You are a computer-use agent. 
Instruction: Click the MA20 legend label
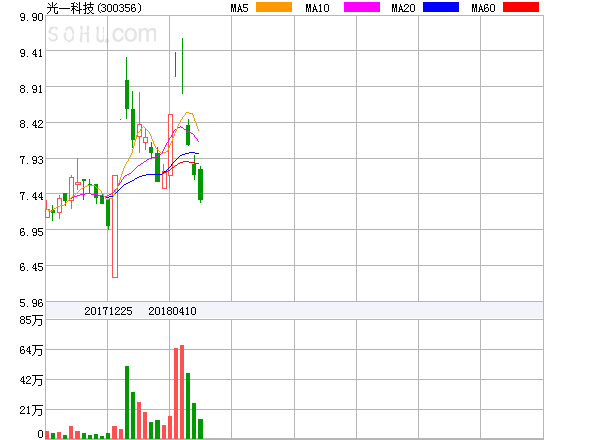[x=403, y=8]
